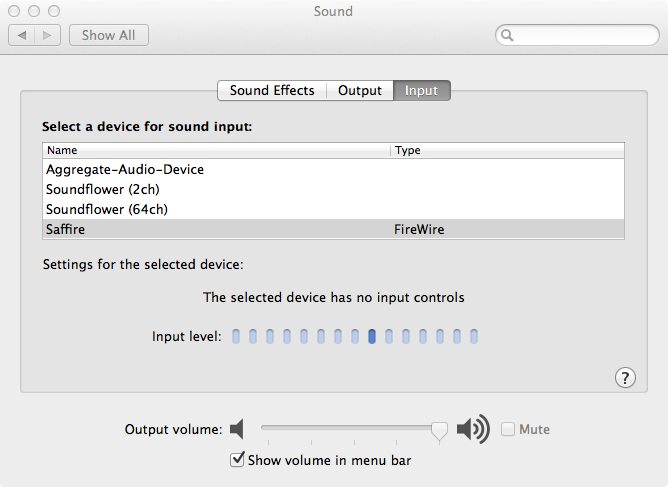Disable Show volume in menu bar
The height and width of the screenshot is (487, 668).
click(x=237, y=460)
